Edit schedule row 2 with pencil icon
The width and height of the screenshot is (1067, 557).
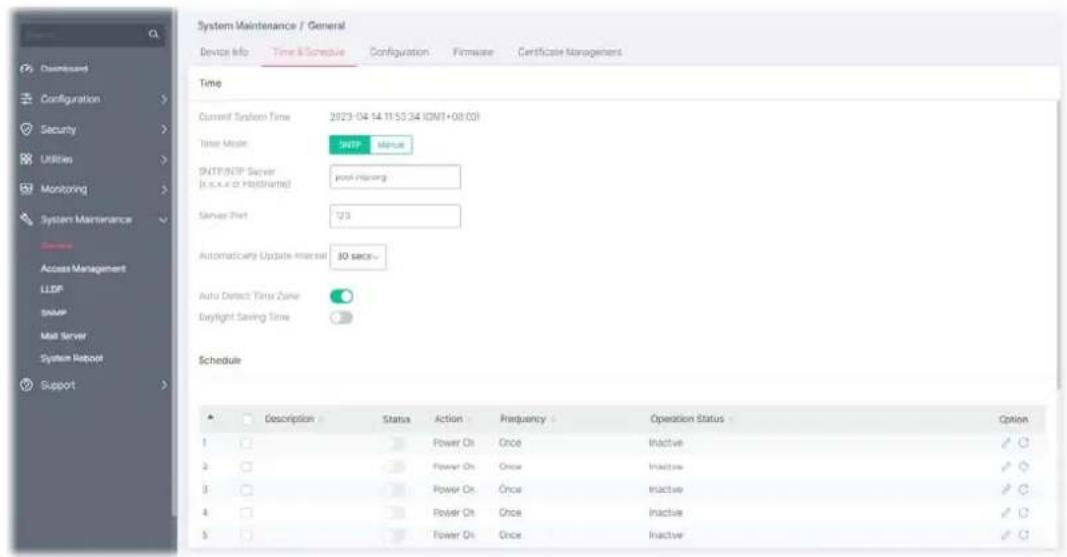[x=1006, y=467]
